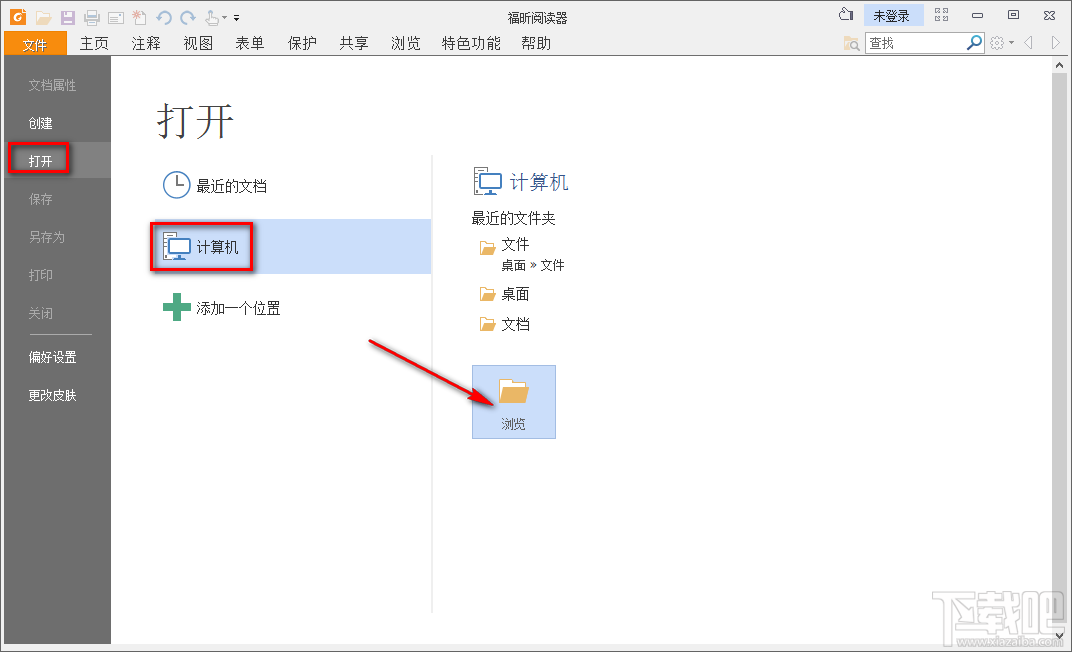
Task: Enter full screen mode via the title bar icon
Action: [942, 14]
